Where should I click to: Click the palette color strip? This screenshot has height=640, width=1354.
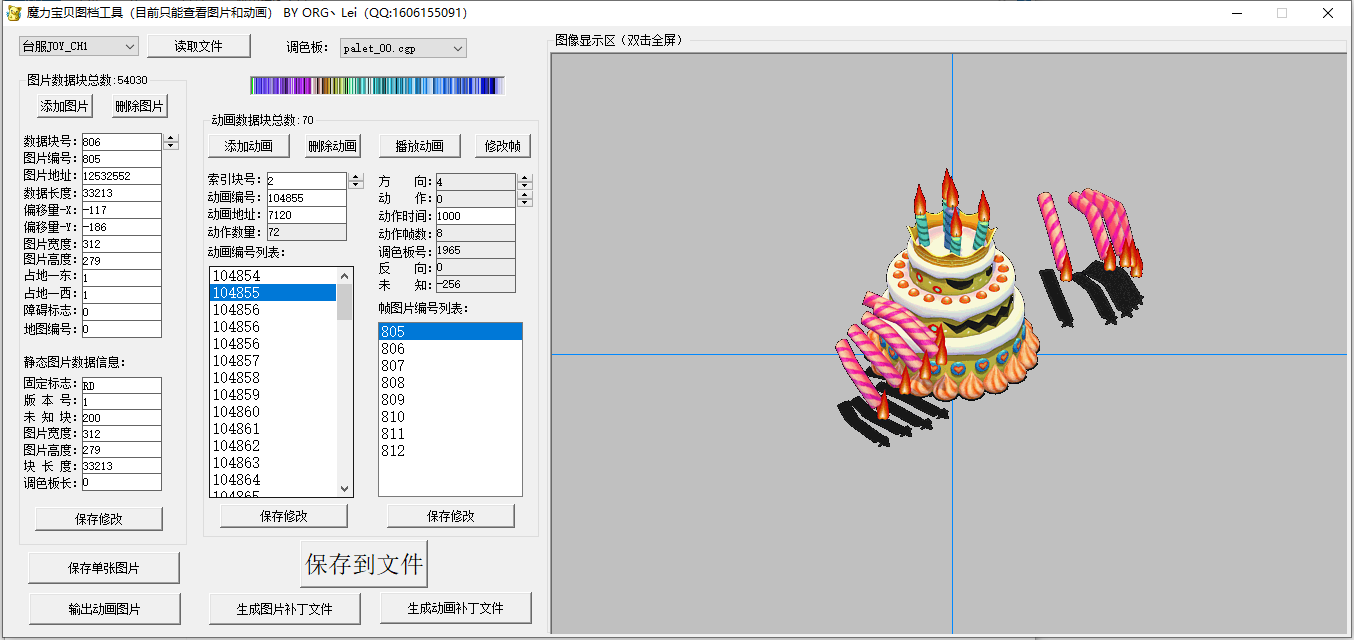pos(377,86)
